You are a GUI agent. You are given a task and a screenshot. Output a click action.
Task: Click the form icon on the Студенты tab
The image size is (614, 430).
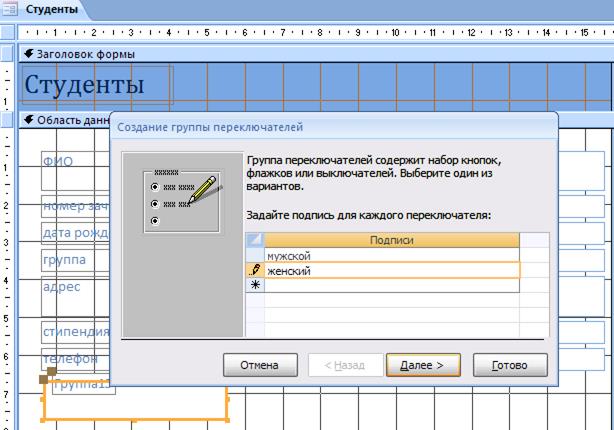pos(10,10)
